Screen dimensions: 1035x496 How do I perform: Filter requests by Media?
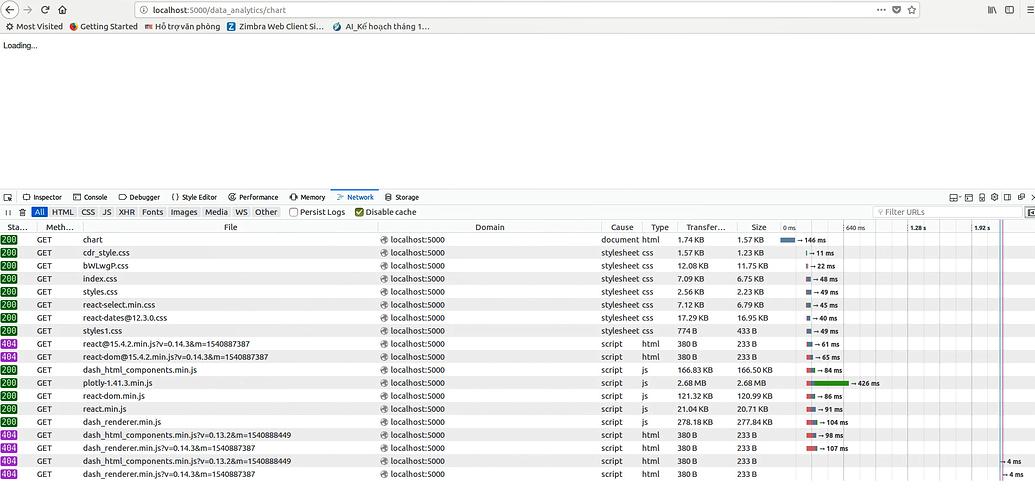[216, 213]
